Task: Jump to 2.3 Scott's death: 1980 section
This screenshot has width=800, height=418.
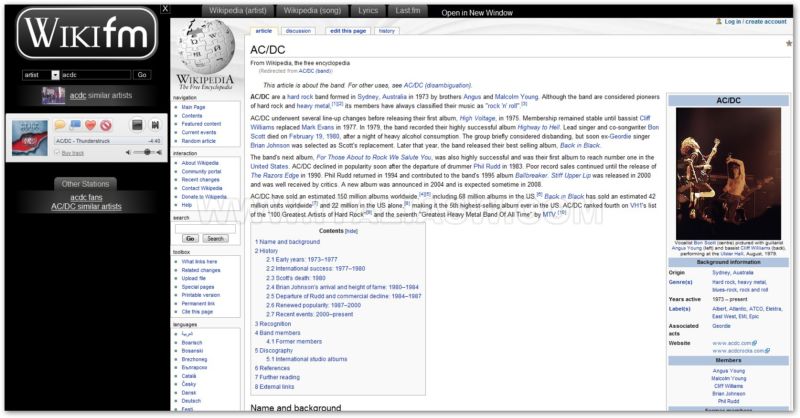Action: [295, 278]
